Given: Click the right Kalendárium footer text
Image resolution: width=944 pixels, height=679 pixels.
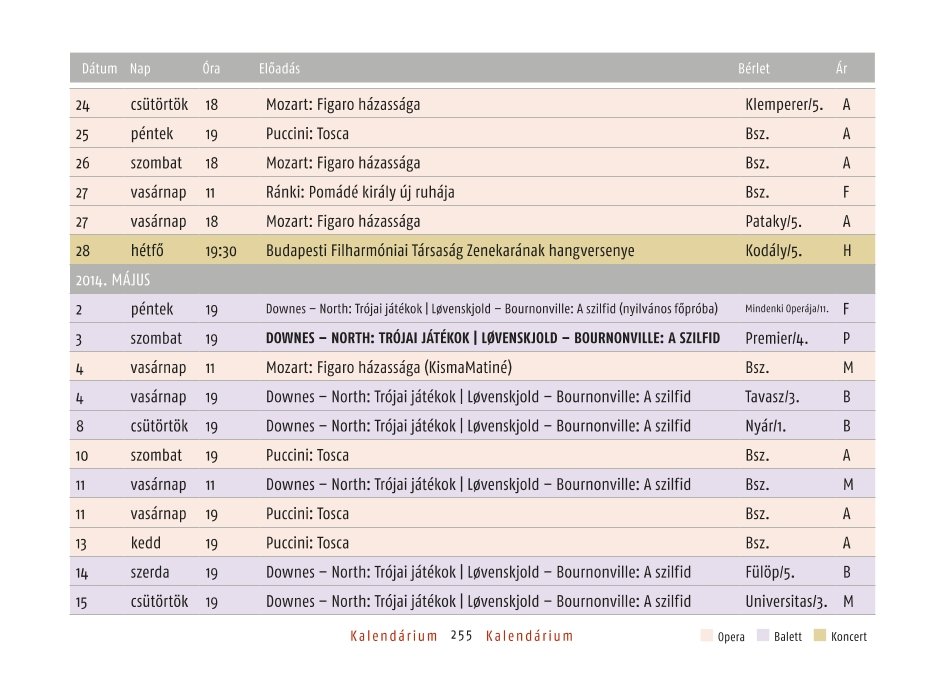Looking at the screenshot, I should pos(530,636).
